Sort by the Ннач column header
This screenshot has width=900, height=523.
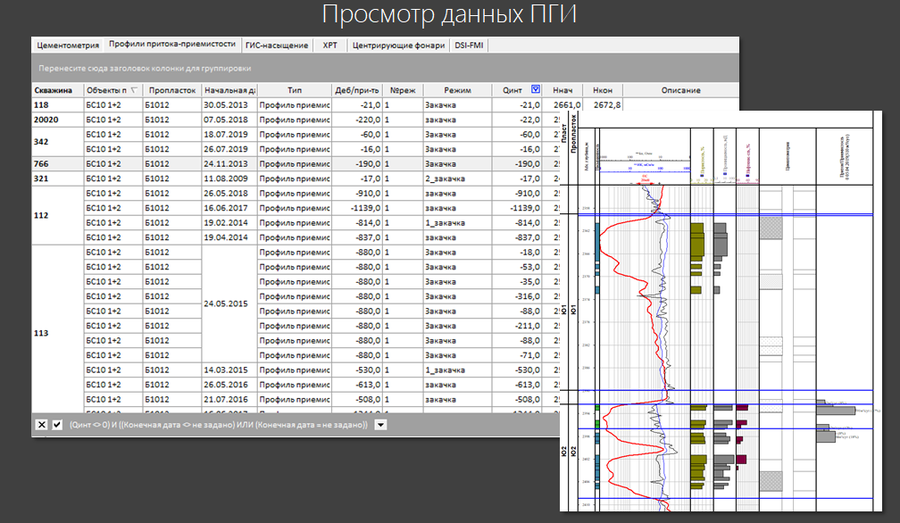(562, 90)
